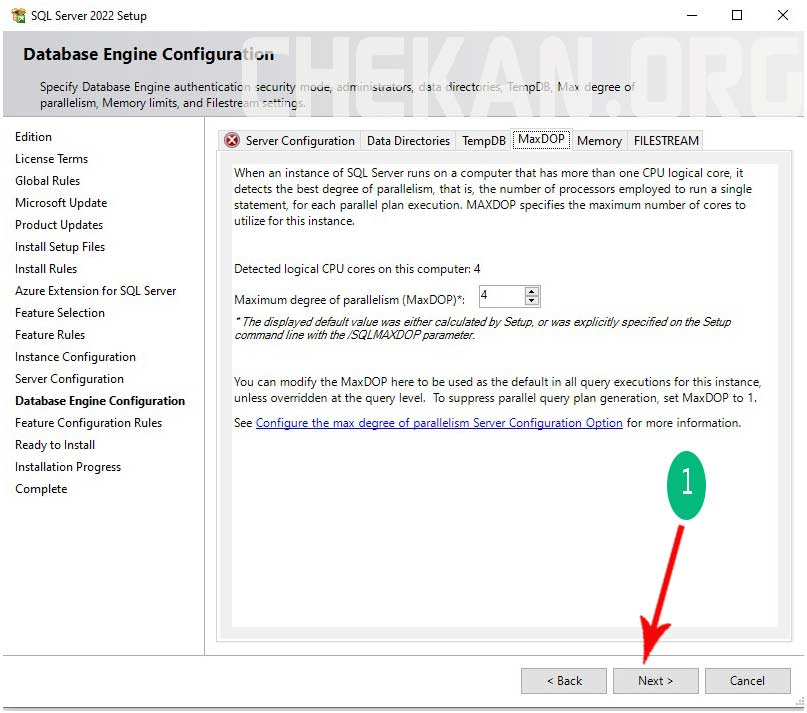Decrease MaxDOP value with down arrow
The image size is (807, 713).
tap(532, 300)
